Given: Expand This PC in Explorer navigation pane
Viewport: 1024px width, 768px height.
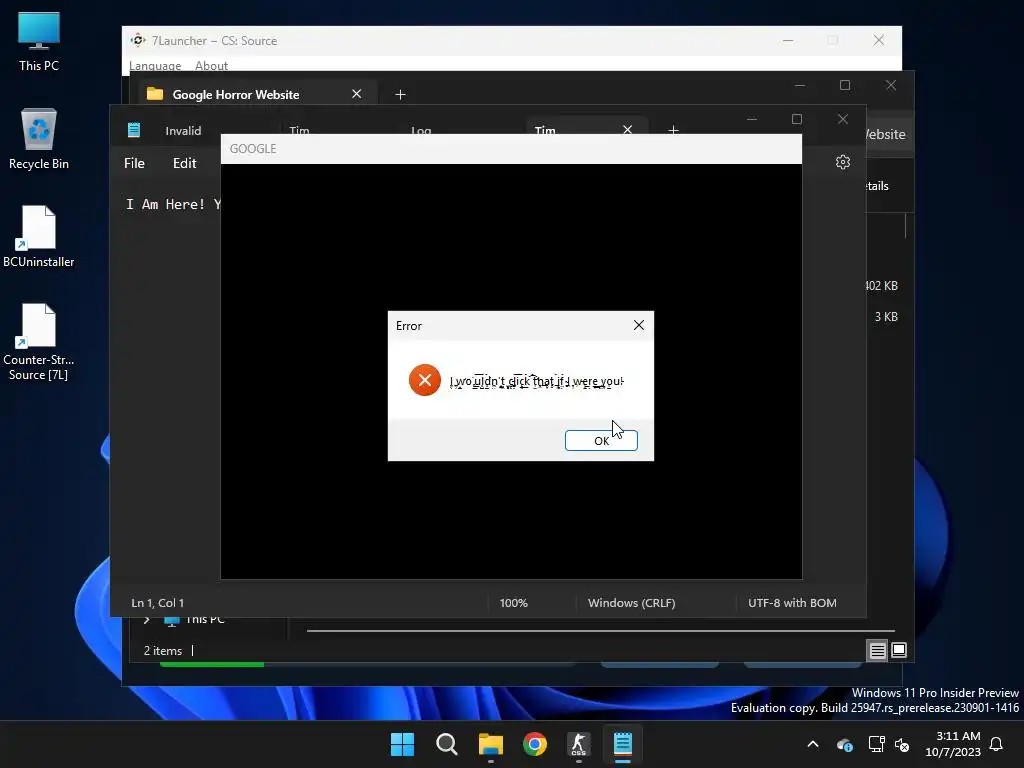Looking at the screenshot, I should click(147, 619).
